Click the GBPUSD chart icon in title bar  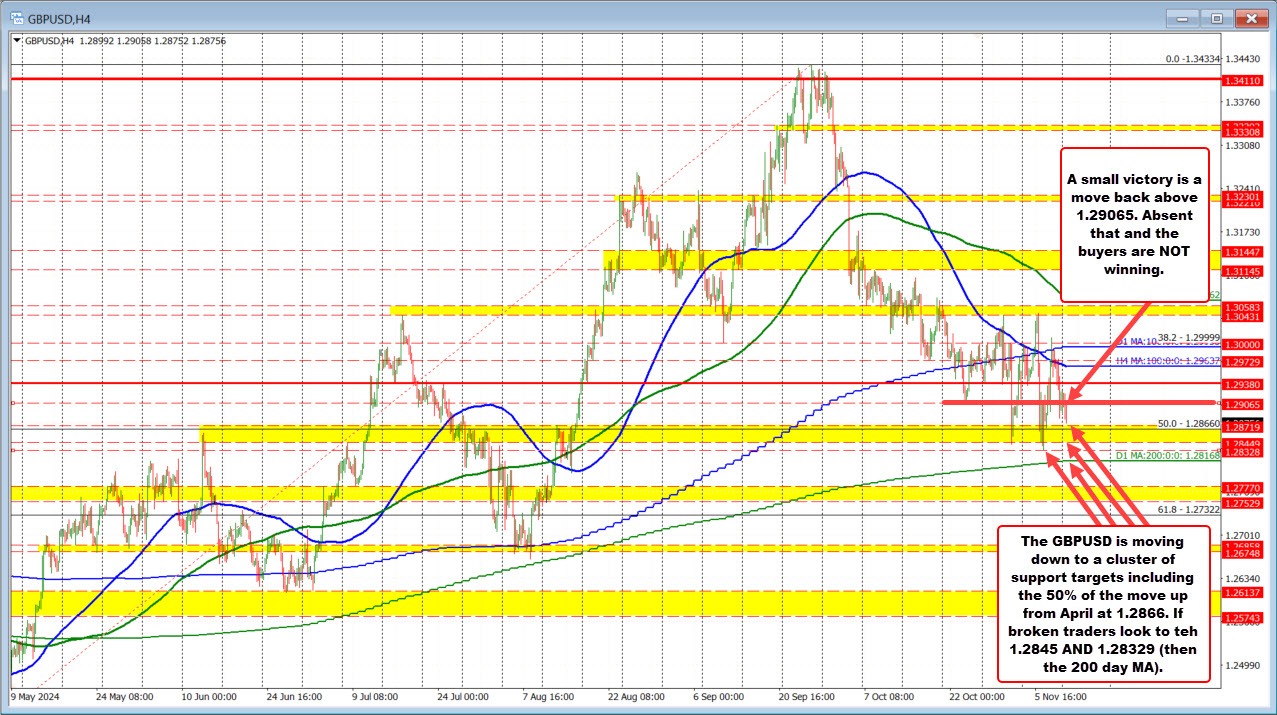(18, 17)
